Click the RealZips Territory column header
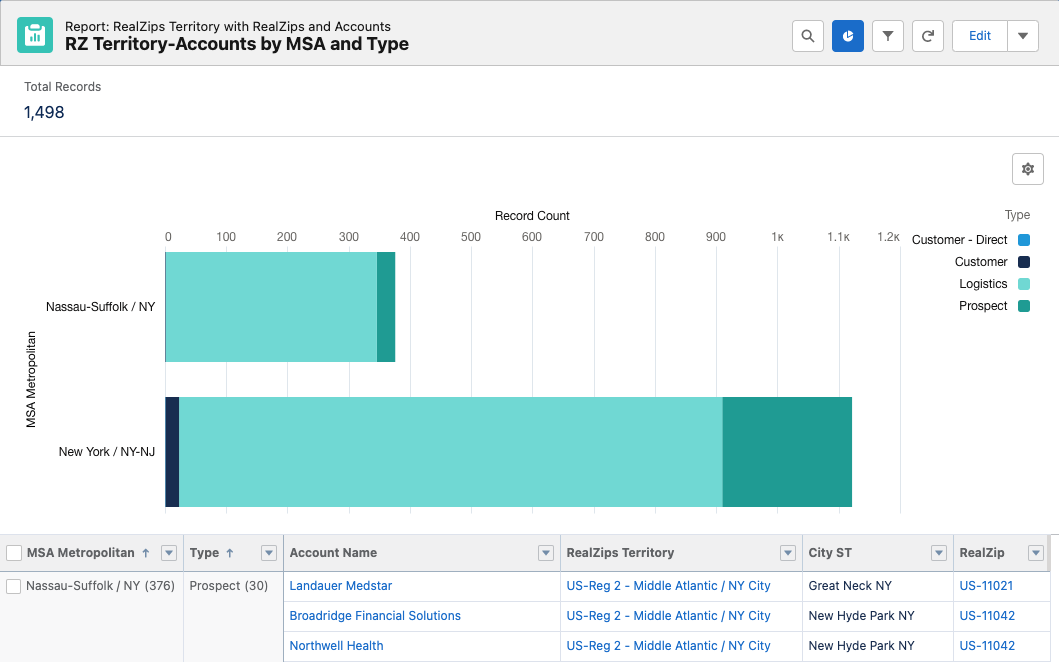This screenshot has width=1059, height=662. pyautogui.click(x=620, y=553)
